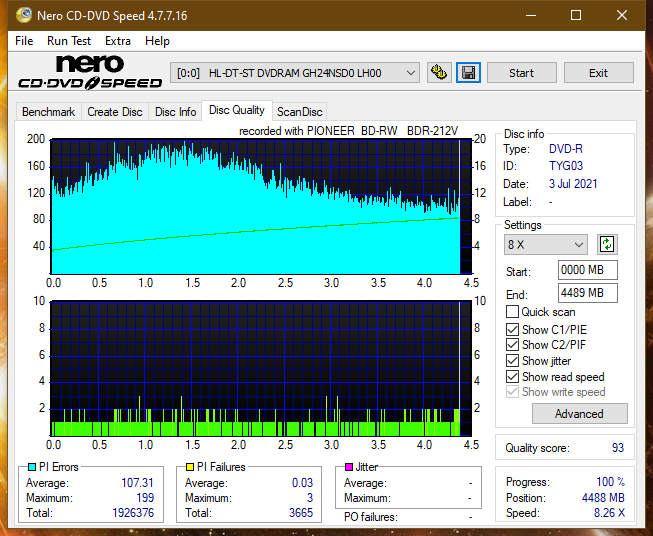The height and width of the screenshot is (536, 653).
Task: Click the Start button
Action: click(521, 73)
